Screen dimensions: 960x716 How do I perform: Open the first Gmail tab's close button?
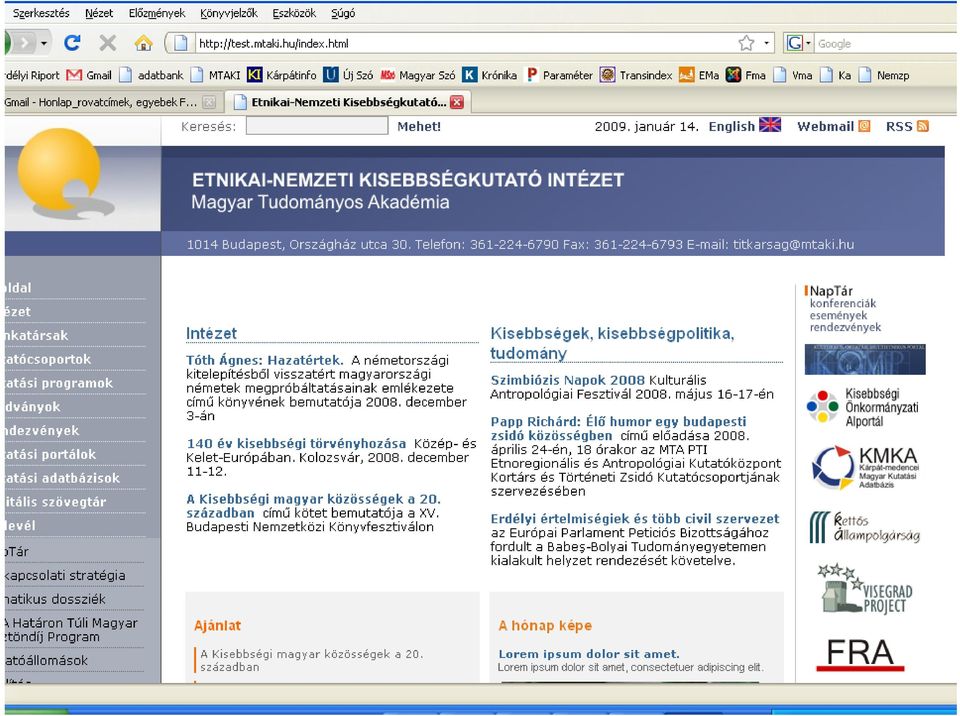(x=209, y=102)
